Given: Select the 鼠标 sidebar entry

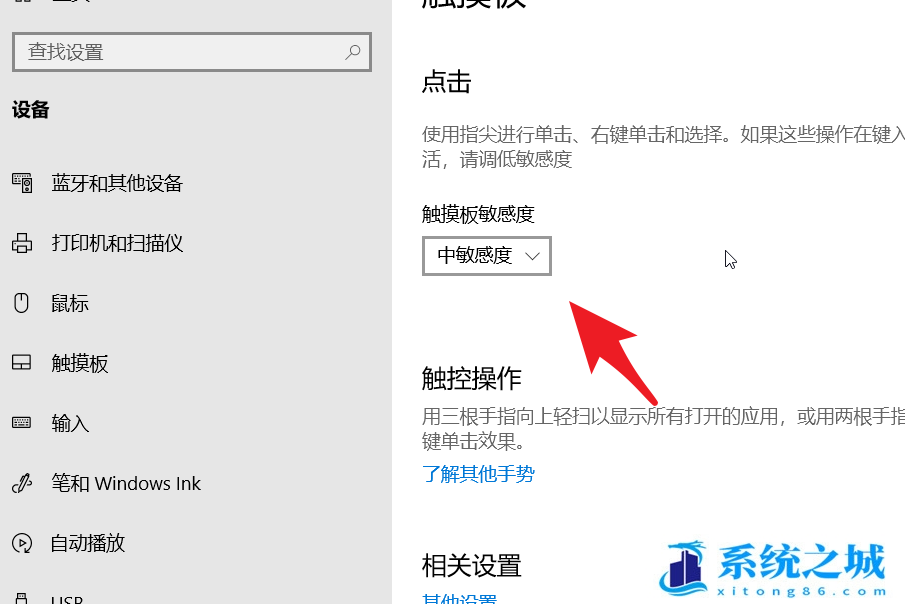Looking at the screenshot, I should [x=70, y=303].
